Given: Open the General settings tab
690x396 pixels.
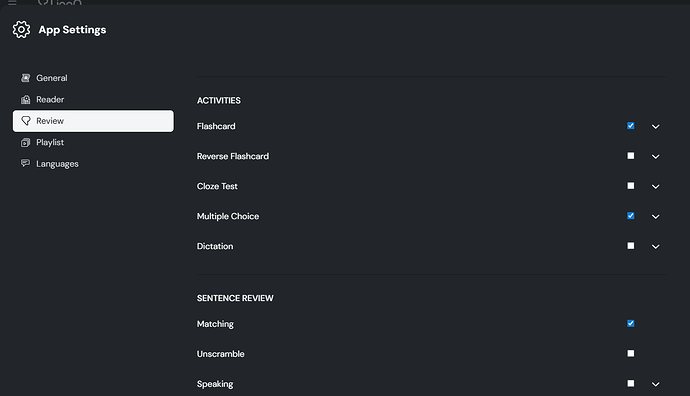Looking at the screenshot, I should point(93,78).
